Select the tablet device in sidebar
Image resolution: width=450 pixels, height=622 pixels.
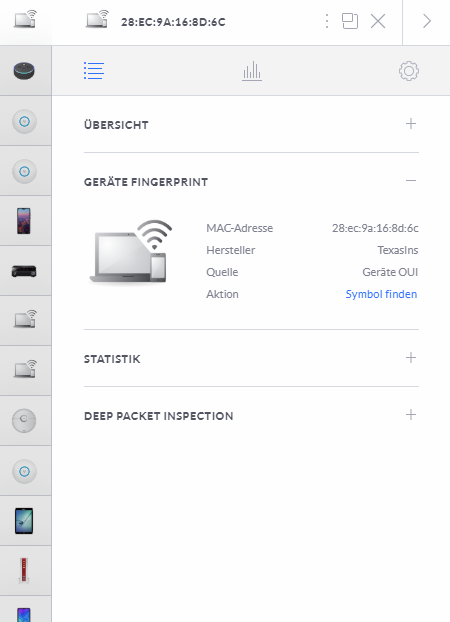(24, 521)
